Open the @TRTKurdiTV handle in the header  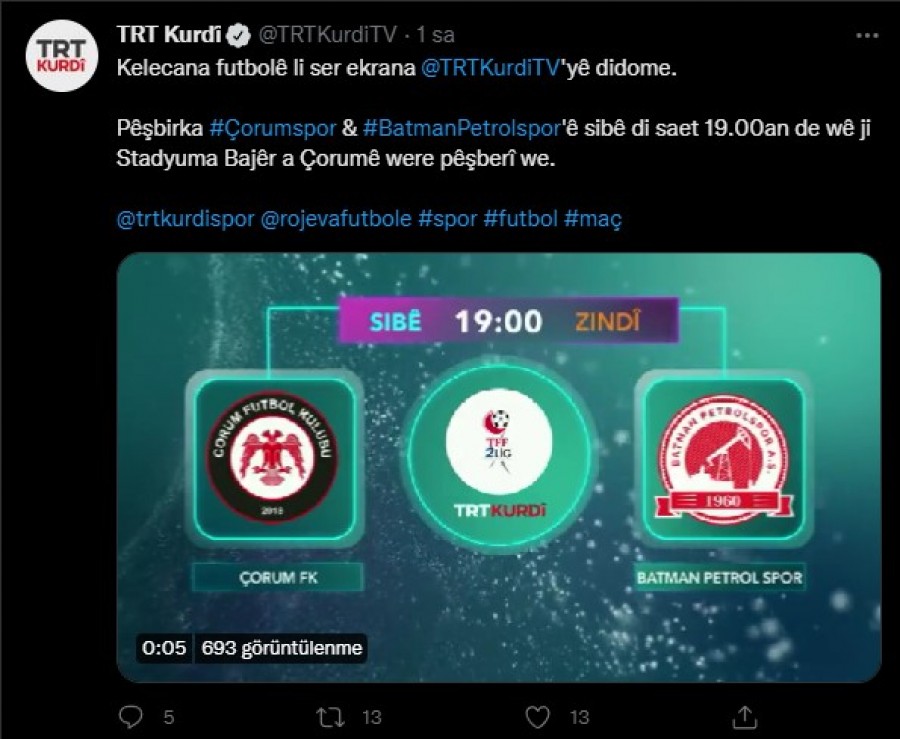(327, 35)
